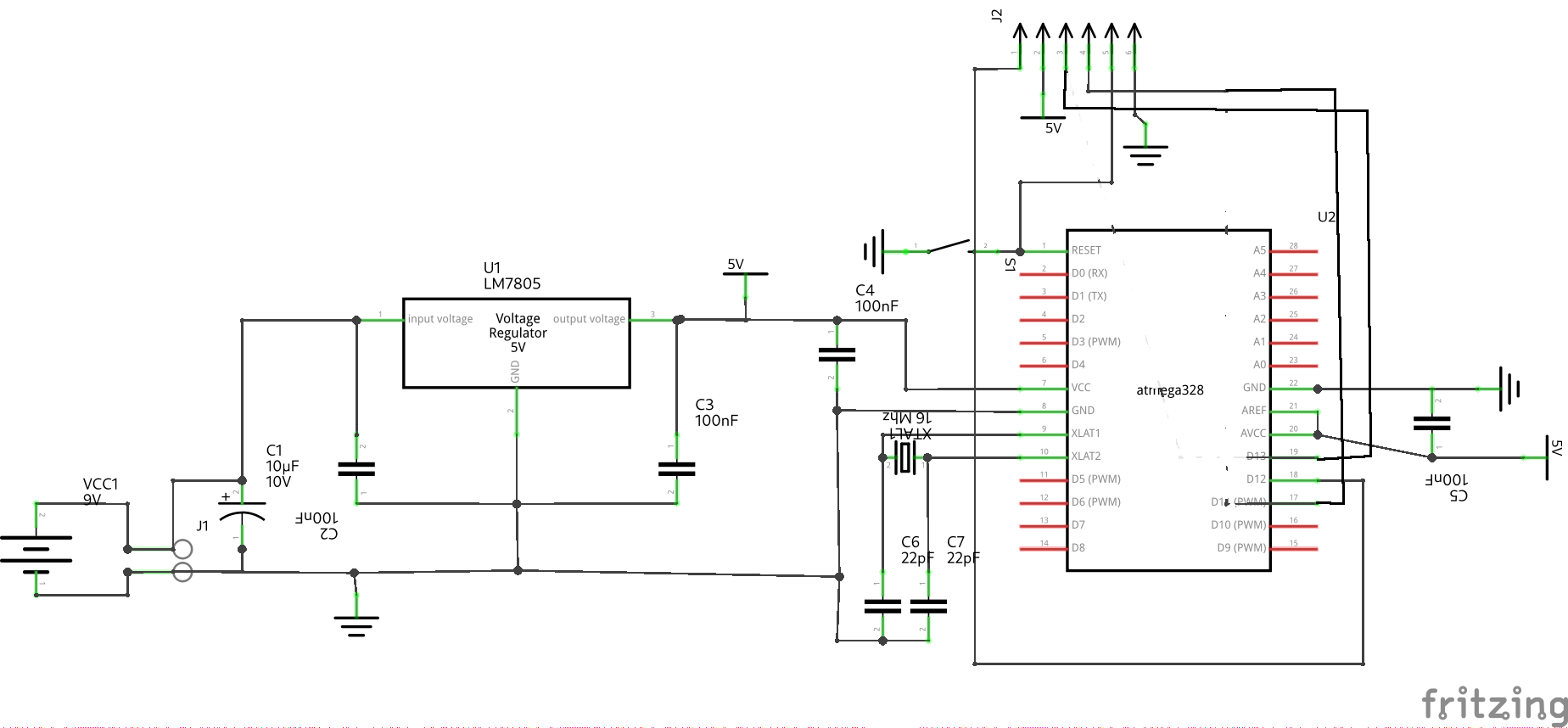Click the D1 (TX) pin

click(1044, 297)
